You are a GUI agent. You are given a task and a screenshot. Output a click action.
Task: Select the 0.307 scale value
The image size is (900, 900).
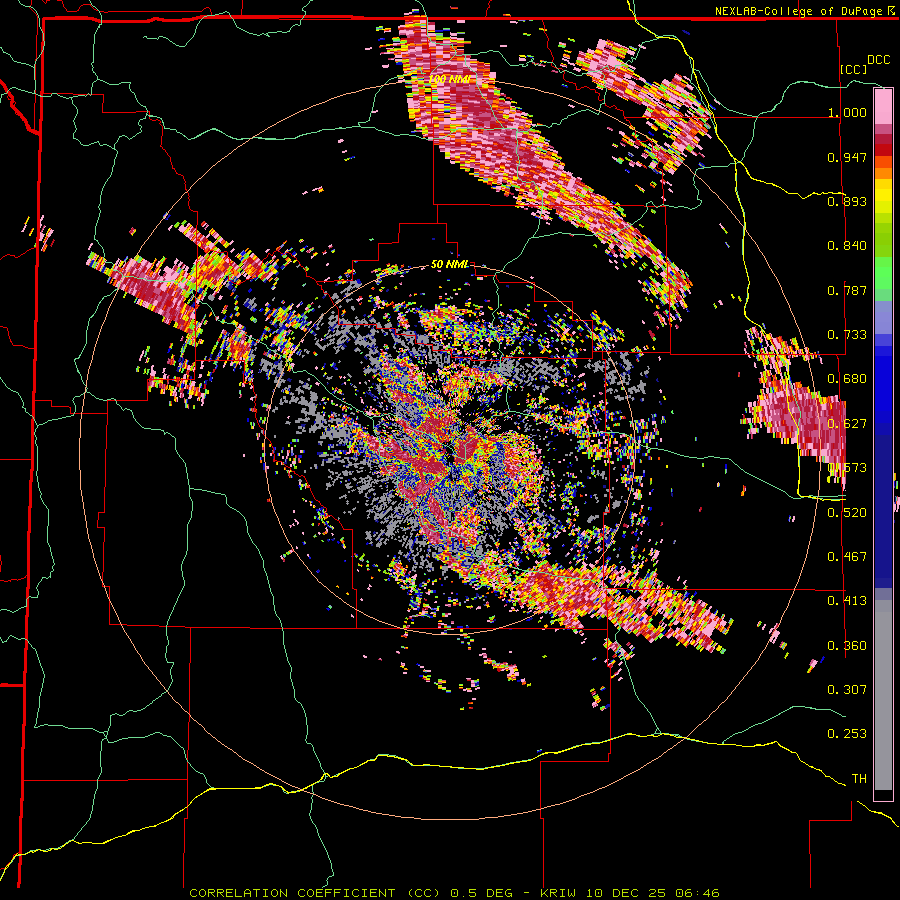pyautogui.click(x=847, y=689)
